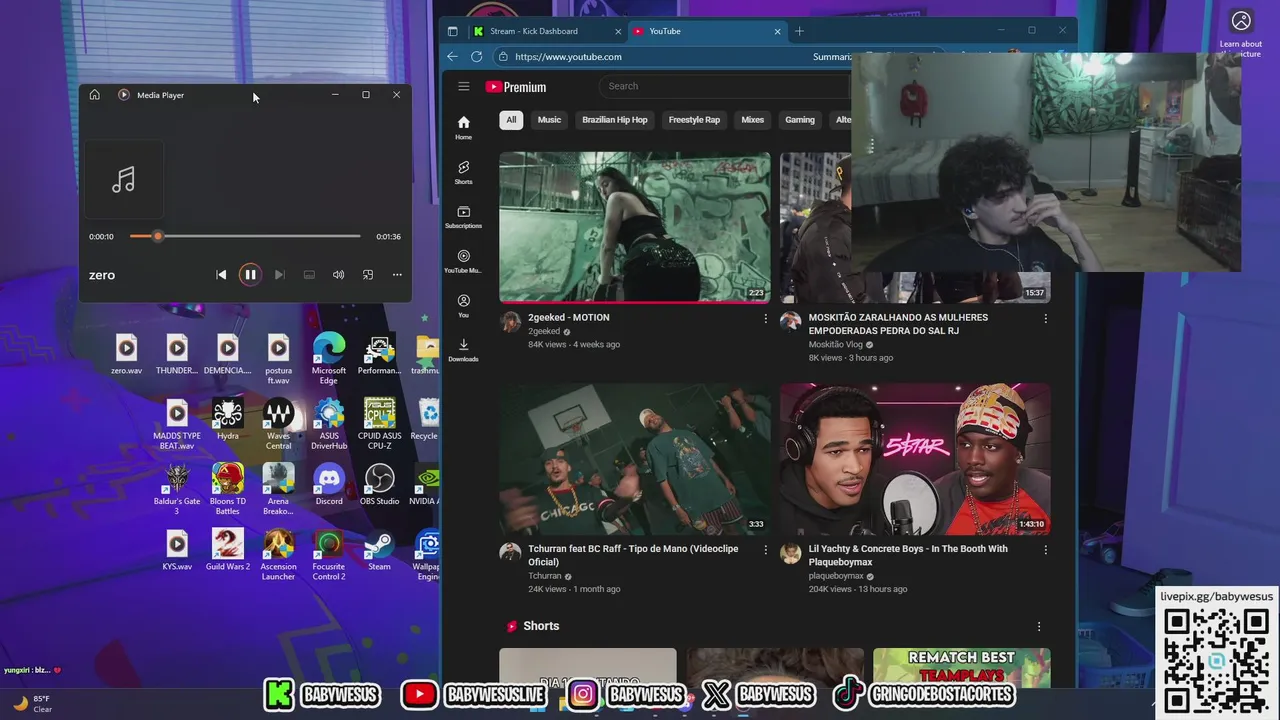The width and height of the screenshot is (1280, 720).
Task: Open Focusrite Control 2 shortcut
Action: click(329, 555)
